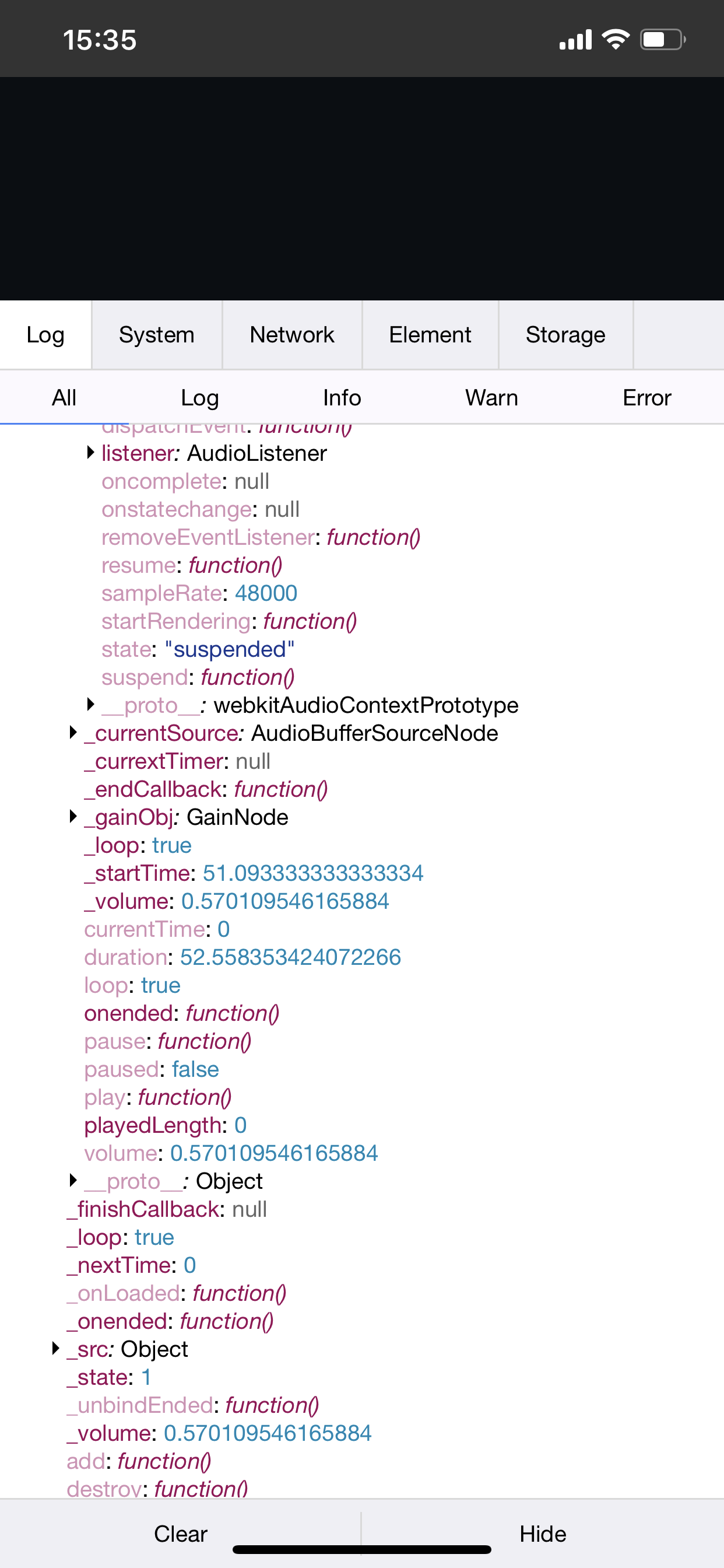This screenshot has width=724, height=1568.
Task: Select the top Log panel tab
Action: (x=45, y=335)
